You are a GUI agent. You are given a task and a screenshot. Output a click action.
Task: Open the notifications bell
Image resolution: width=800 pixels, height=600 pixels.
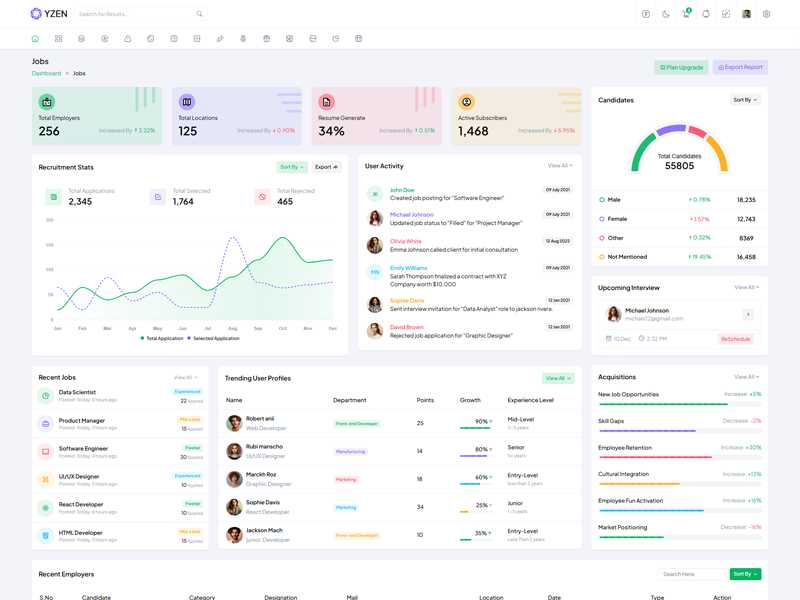coord(706,14)
